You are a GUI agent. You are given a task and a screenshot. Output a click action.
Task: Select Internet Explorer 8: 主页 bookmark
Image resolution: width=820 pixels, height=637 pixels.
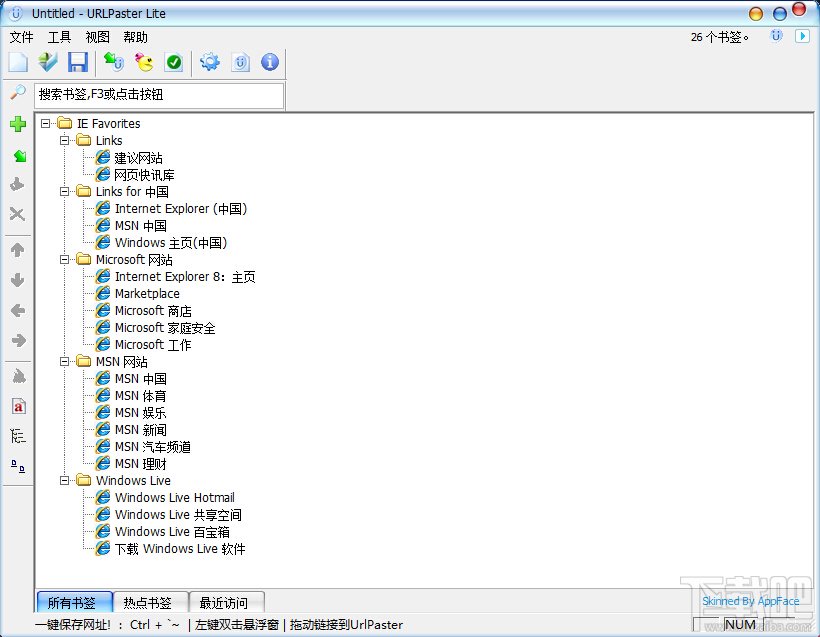click(x=185, y=277)
